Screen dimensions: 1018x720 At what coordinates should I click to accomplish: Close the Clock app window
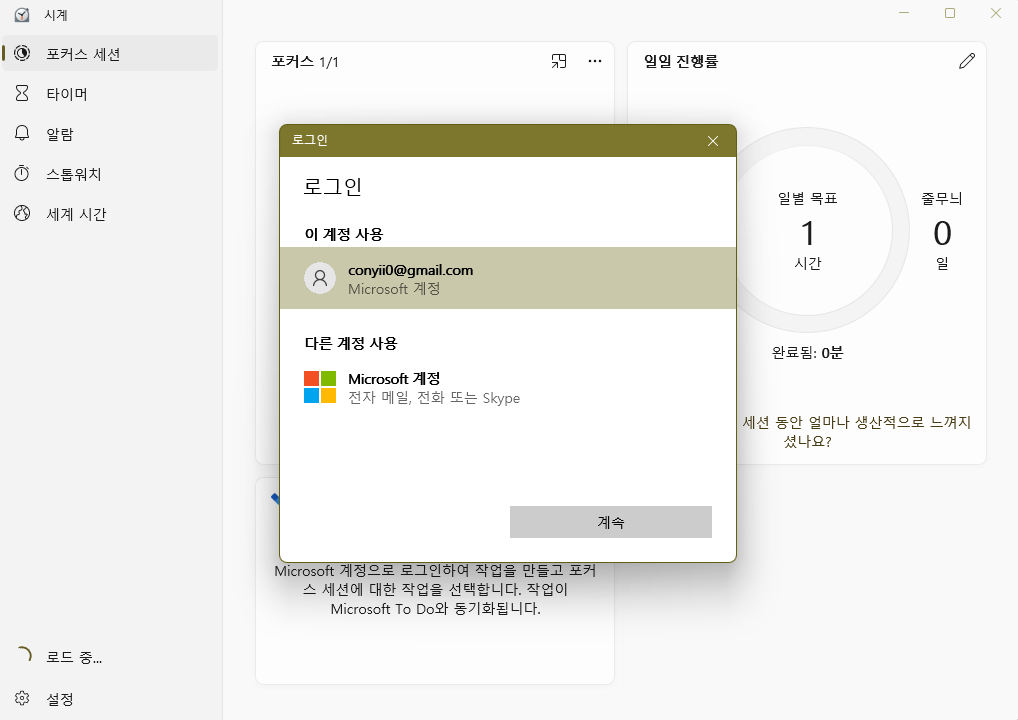pos(996,13)
